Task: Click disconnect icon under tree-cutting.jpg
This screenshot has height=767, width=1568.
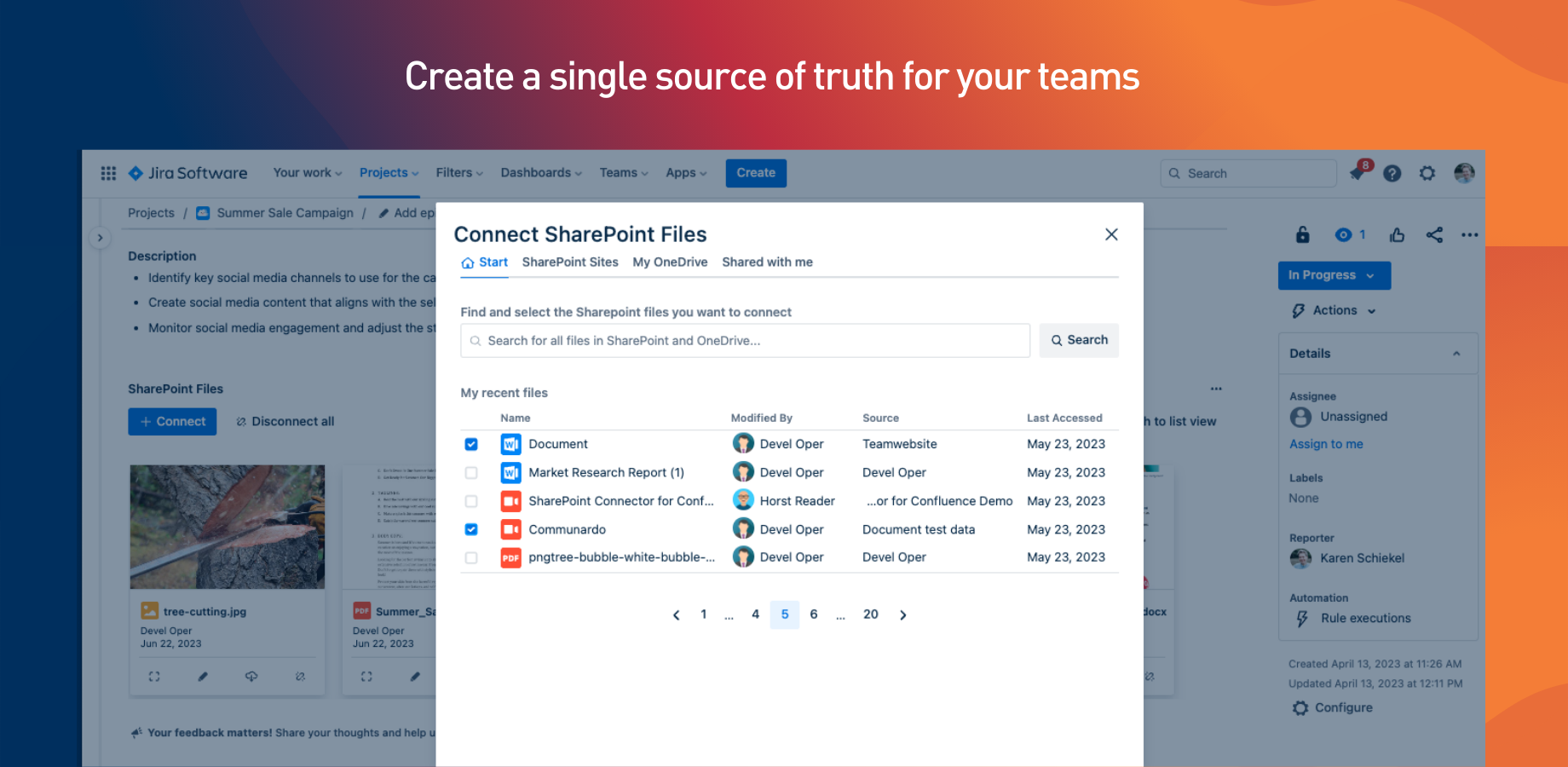Action: (300, 677)
